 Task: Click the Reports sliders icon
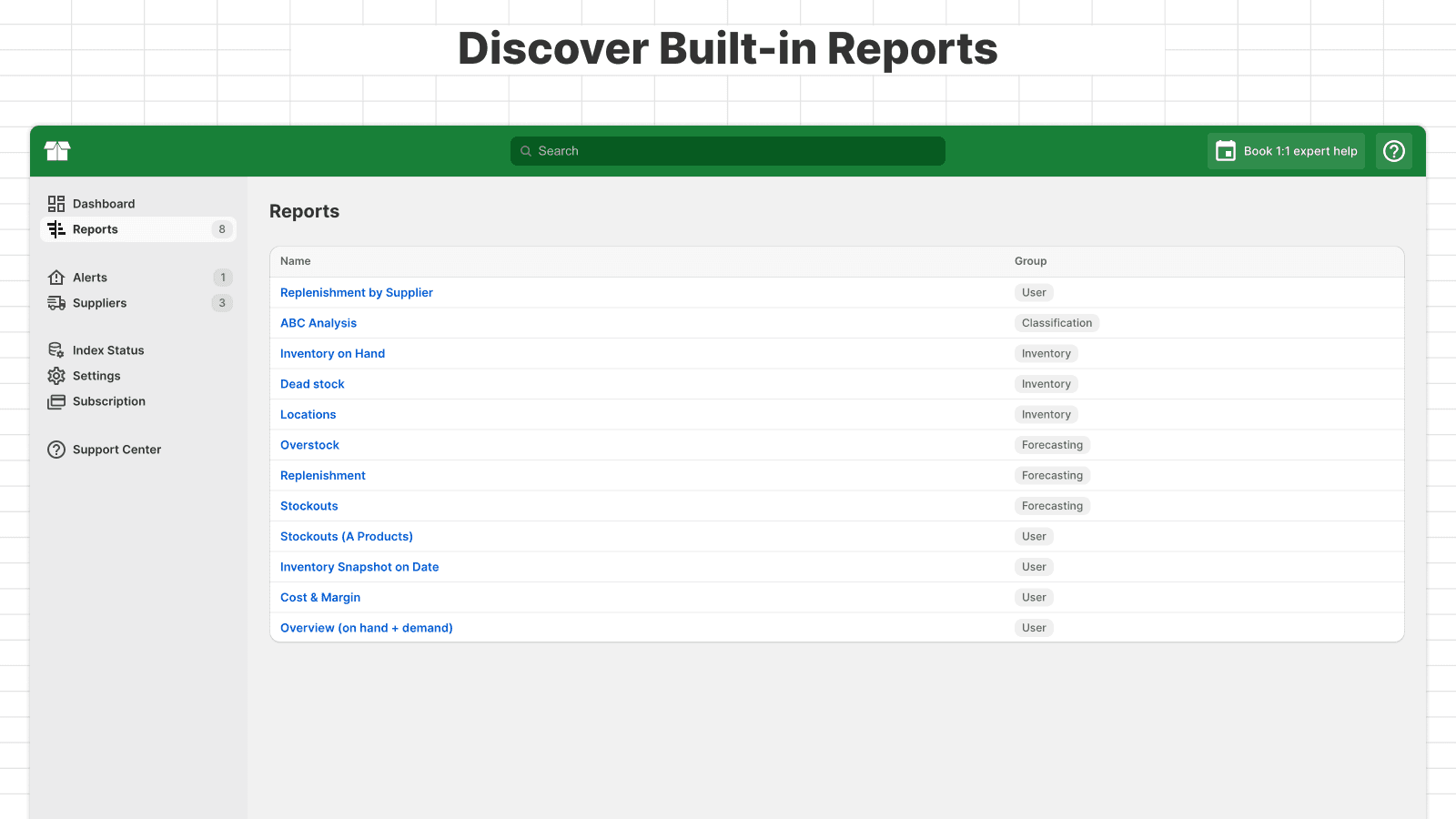(56, 228)
